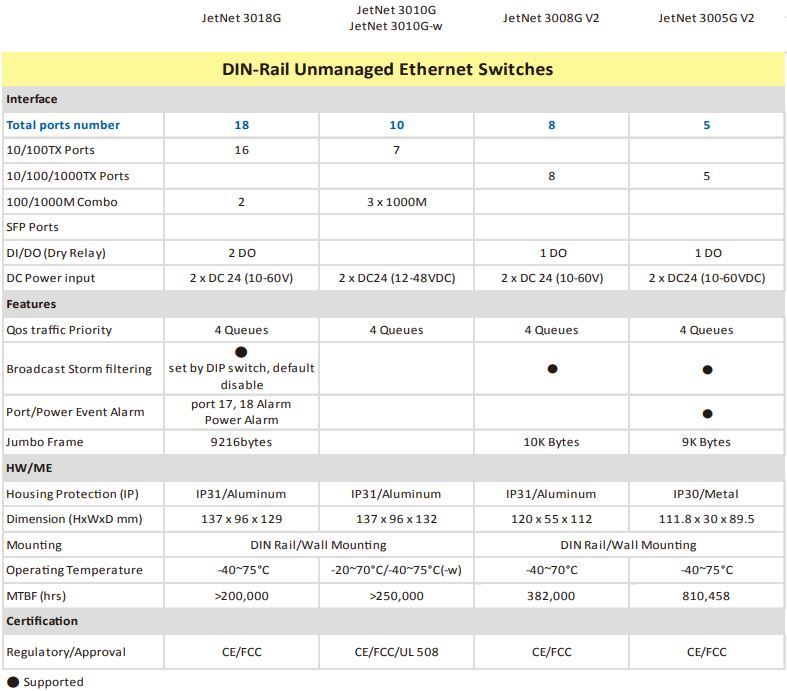Click total ports value 10
The height and width of the screenshot is (691, 787).
397,125
